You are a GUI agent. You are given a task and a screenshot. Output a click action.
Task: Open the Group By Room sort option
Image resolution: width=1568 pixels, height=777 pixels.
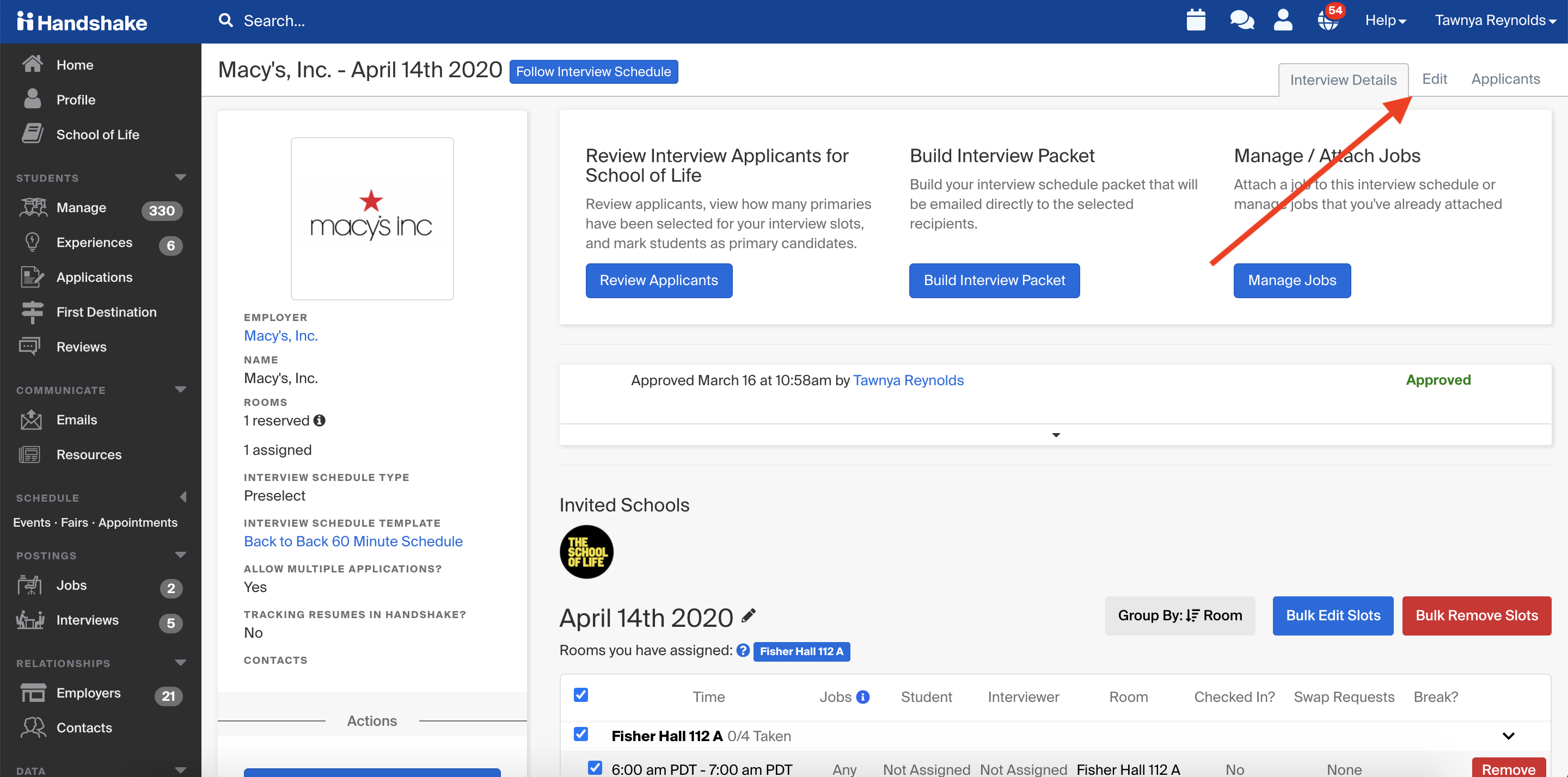[x=1180, y=615]
